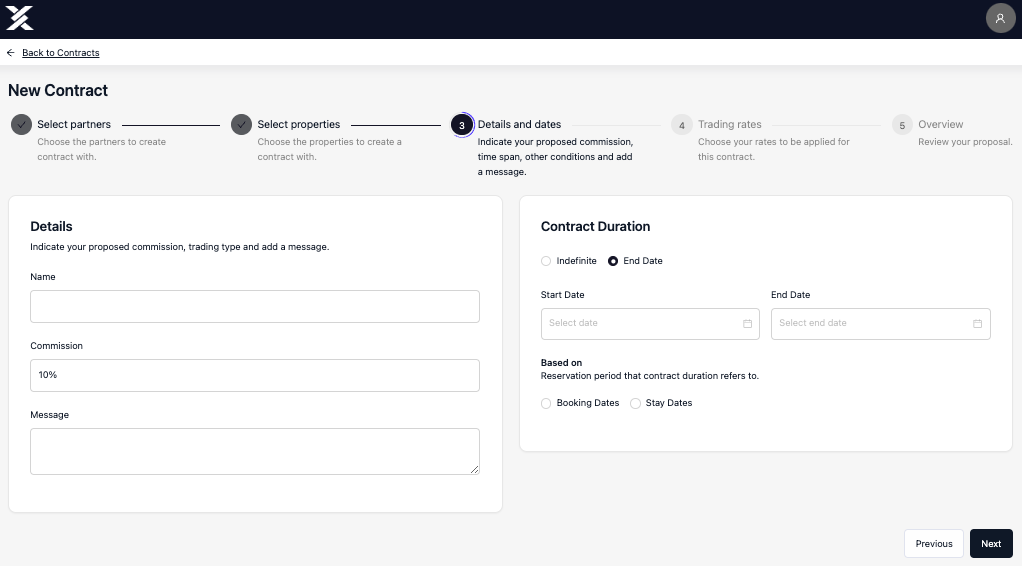The height and width of the screenshot is (566, 1022).
Task: Grab the Message box resize handle
Action: (x=474, y=469)
